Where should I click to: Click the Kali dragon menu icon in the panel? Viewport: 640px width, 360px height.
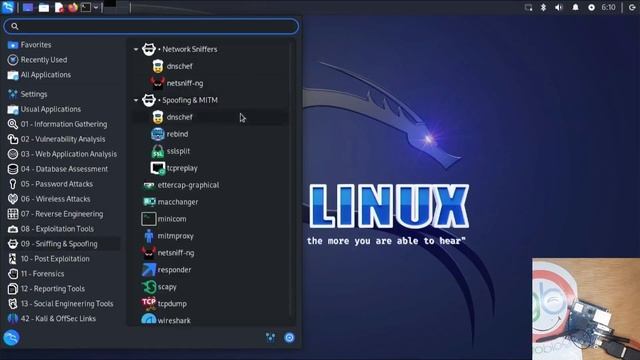click(8, 7)
